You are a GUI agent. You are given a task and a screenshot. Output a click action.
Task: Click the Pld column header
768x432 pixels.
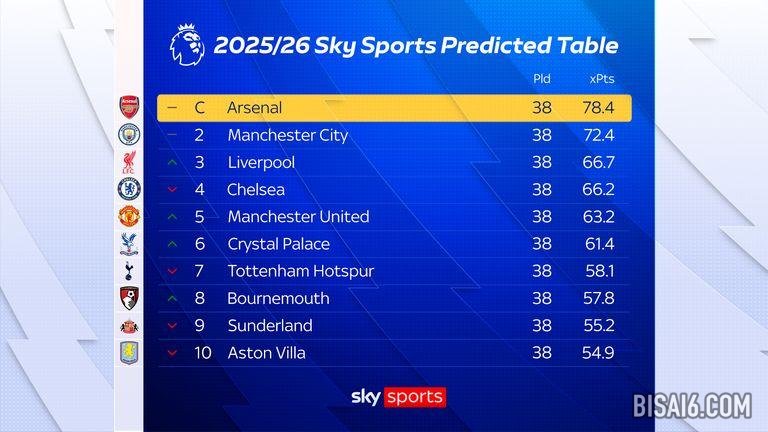pyautogui.click(x=541, y=78)
